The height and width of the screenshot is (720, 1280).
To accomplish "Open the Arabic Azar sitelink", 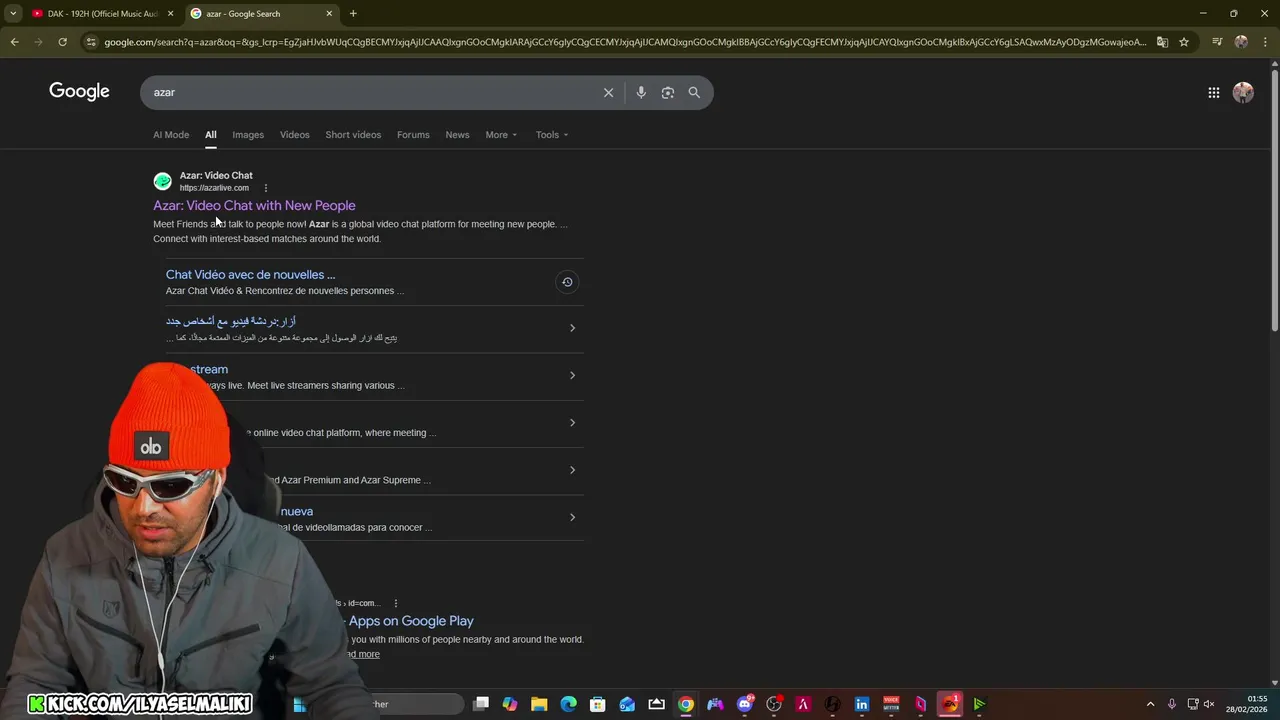I will [x=231, y=321].
